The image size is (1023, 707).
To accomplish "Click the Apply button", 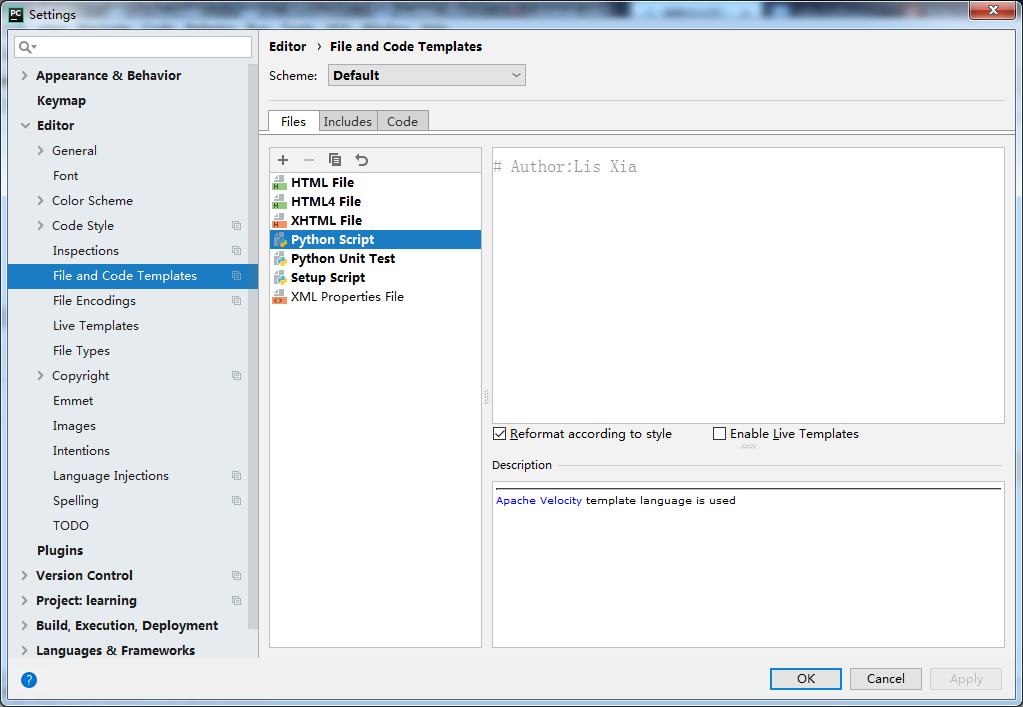I will (966, 678).
